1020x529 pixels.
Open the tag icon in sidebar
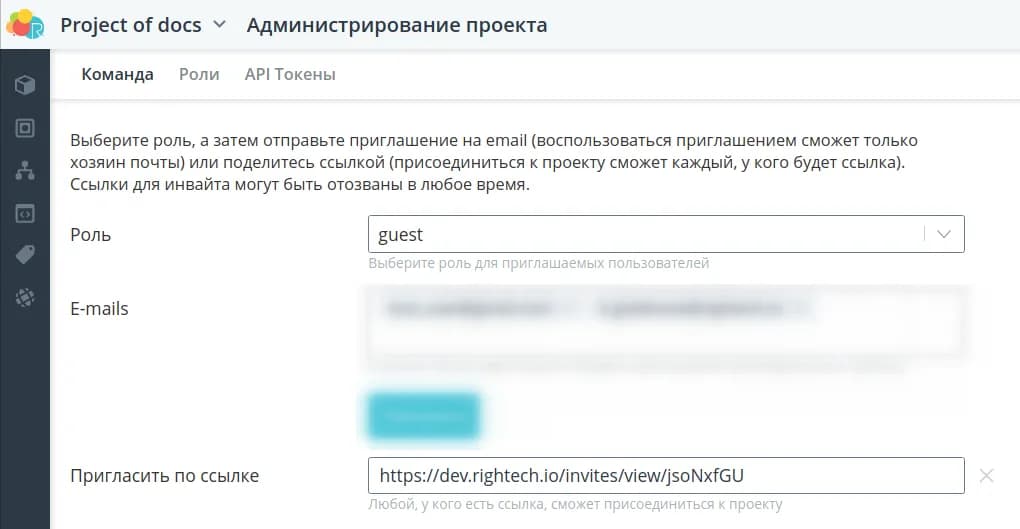click(x=25, y=255)
